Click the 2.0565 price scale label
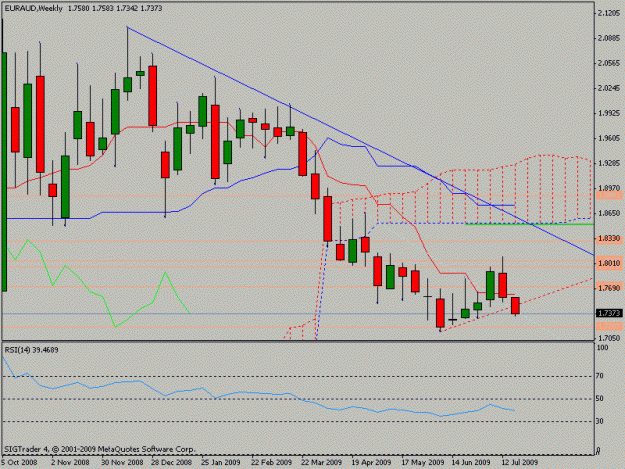The height and width of the screenshot is (469, 625). click(609, 63)
